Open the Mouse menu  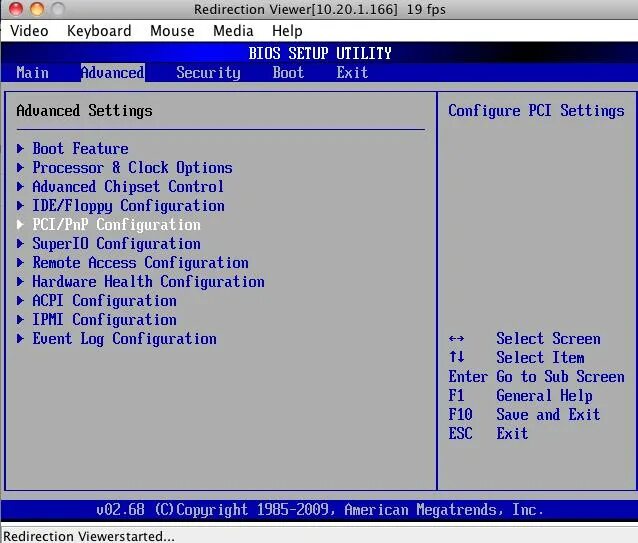(x=172, y=31)
